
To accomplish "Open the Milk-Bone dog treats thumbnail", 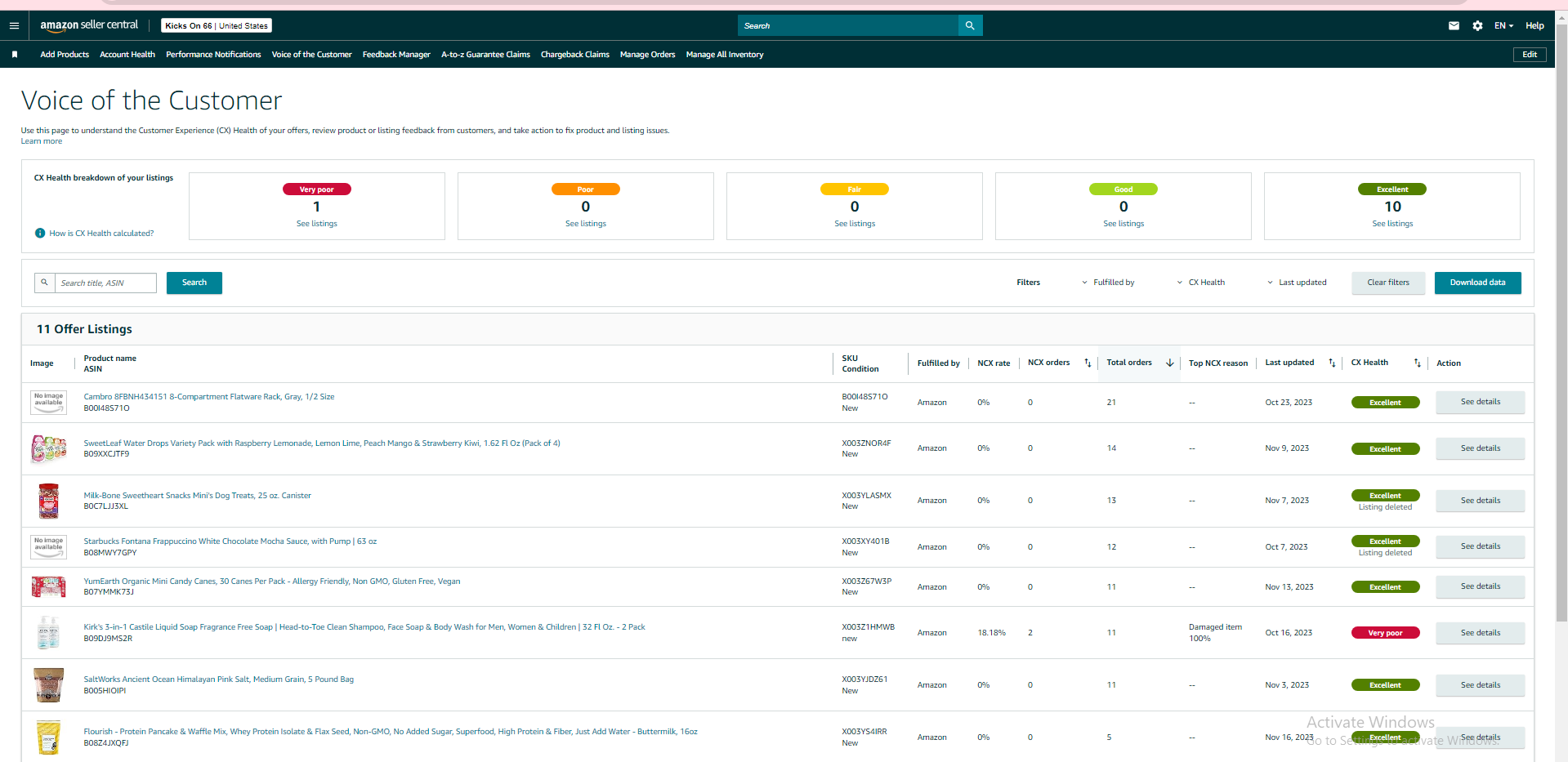I will pyautogui.click(x=48, y=501).
